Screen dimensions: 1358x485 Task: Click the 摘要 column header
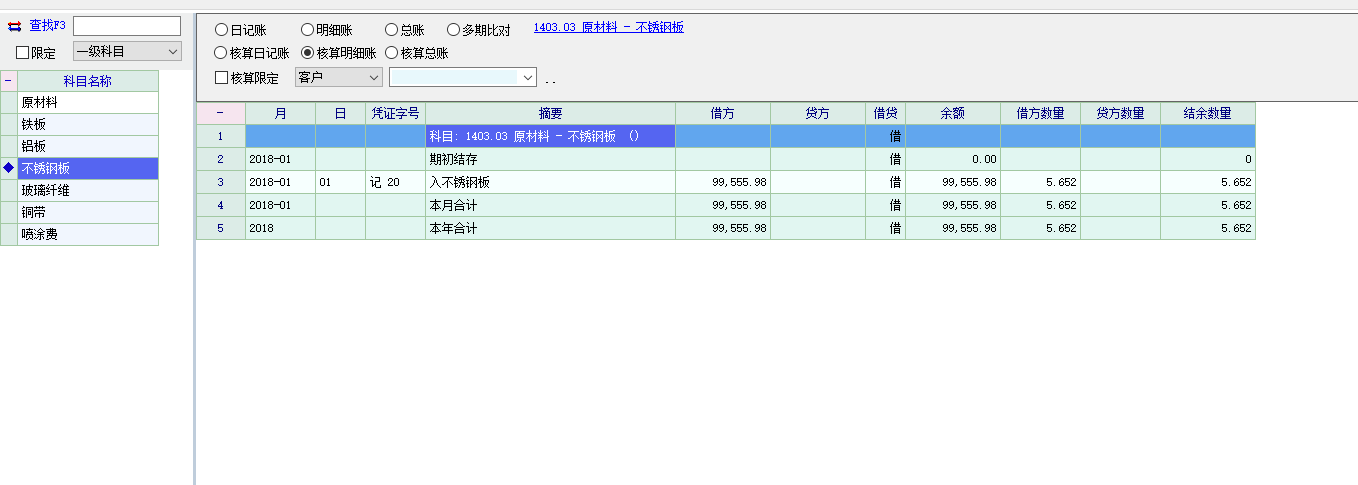550,114
